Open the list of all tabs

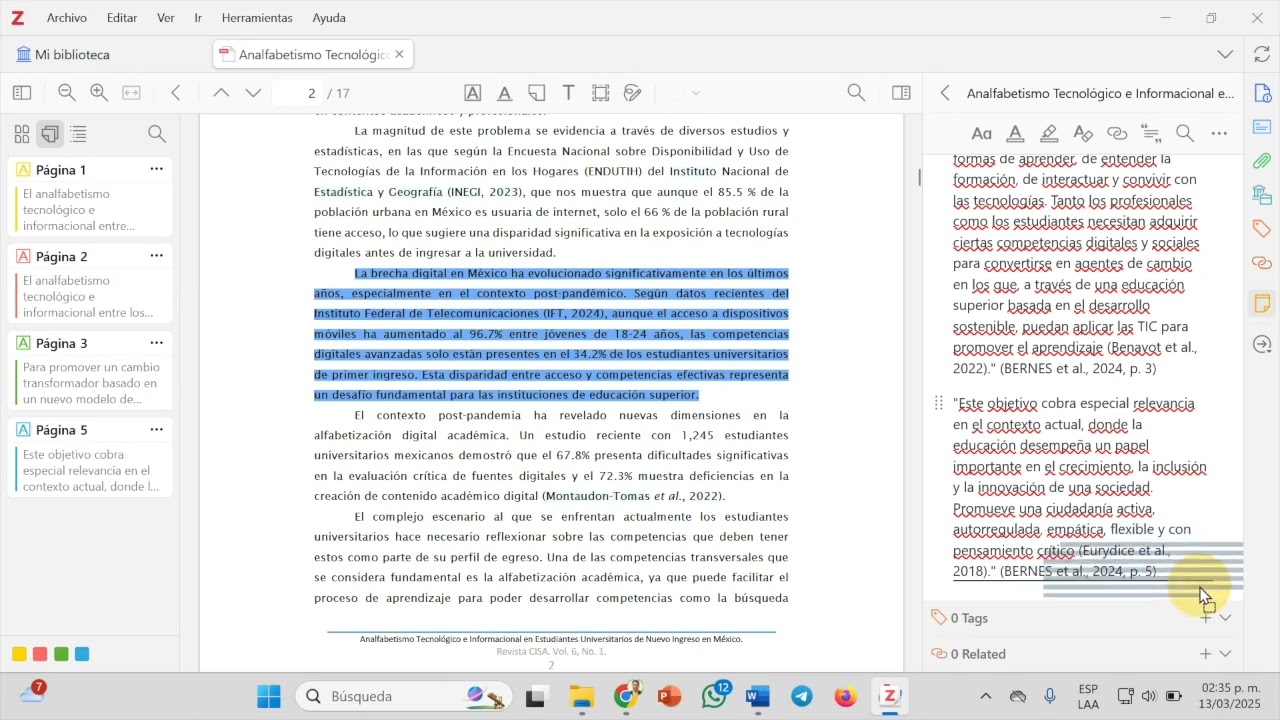(x=1226, y=55)
